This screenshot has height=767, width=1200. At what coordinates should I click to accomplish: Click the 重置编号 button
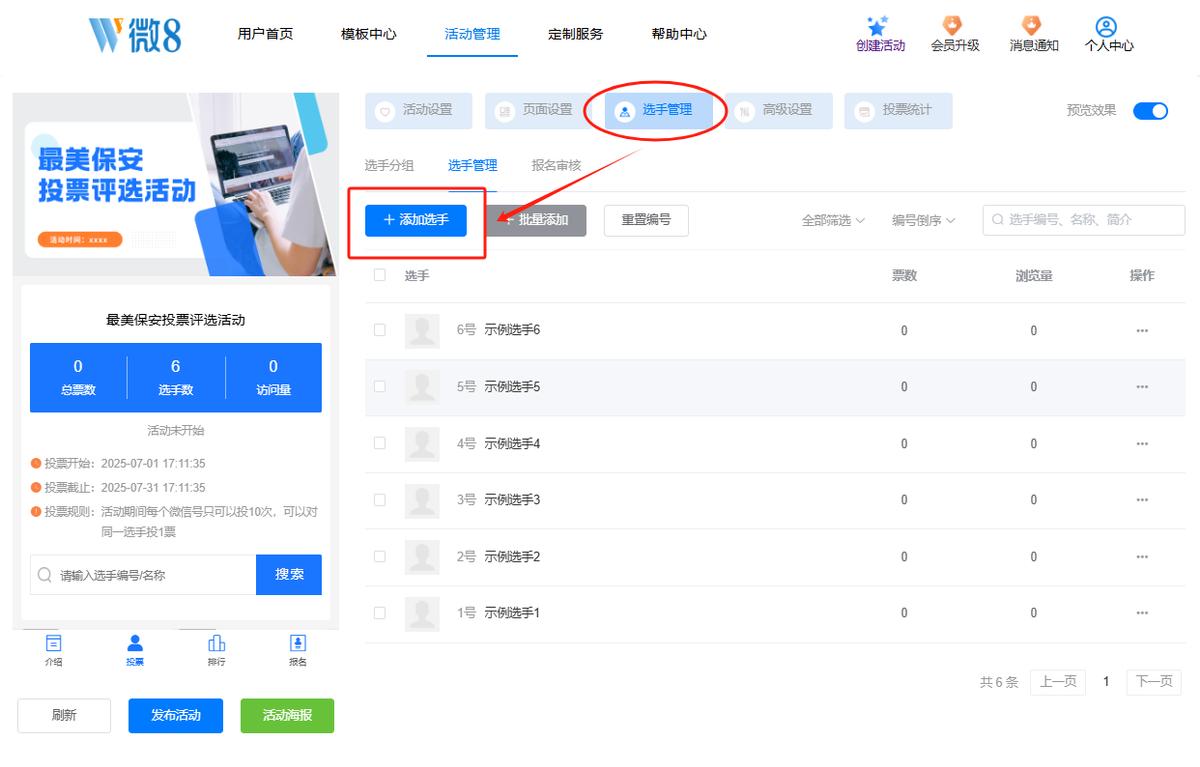click(646, 220)
